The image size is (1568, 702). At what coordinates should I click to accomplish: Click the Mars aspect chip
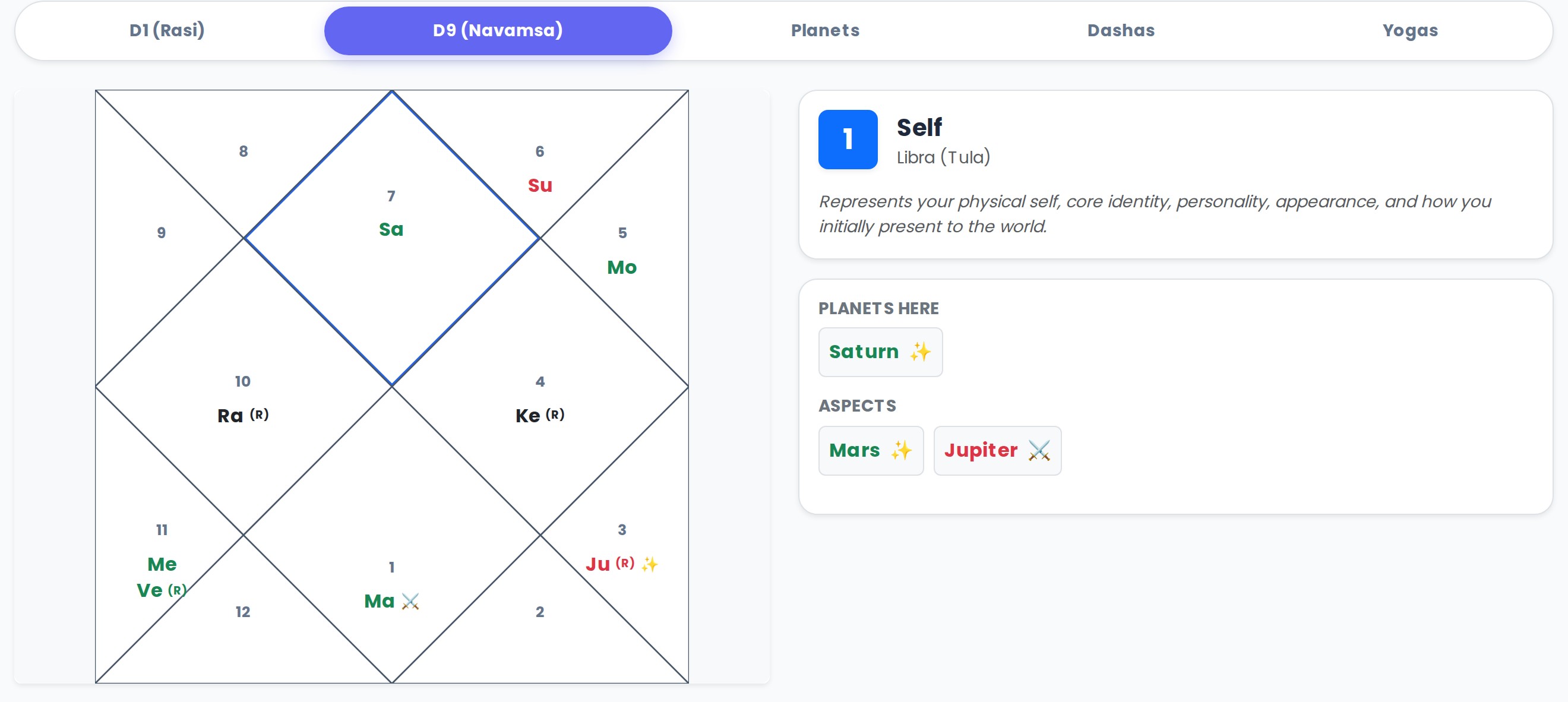pyautogui.click(x=871, y=451)
